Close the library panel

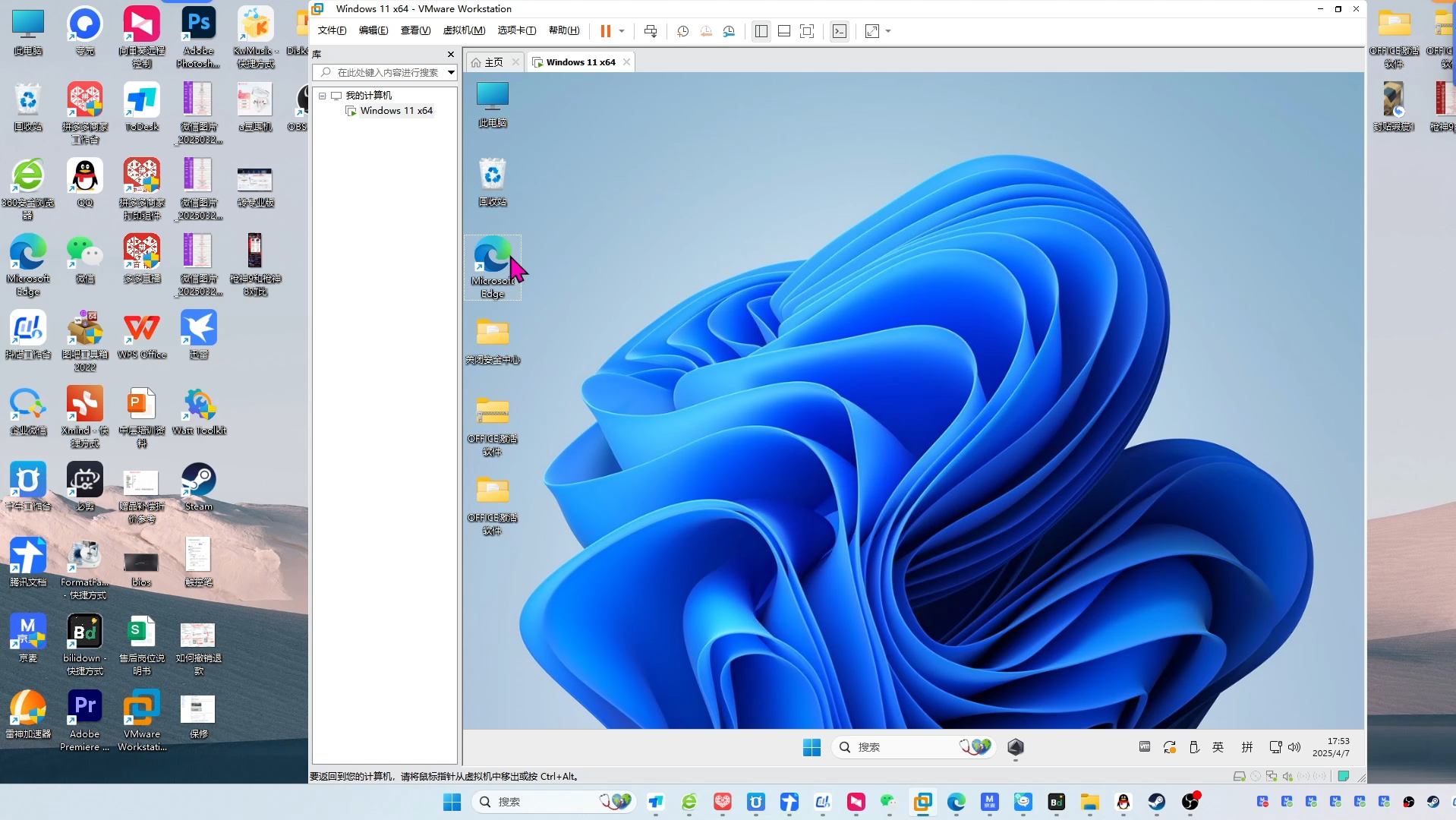click(x=451, y=54)
